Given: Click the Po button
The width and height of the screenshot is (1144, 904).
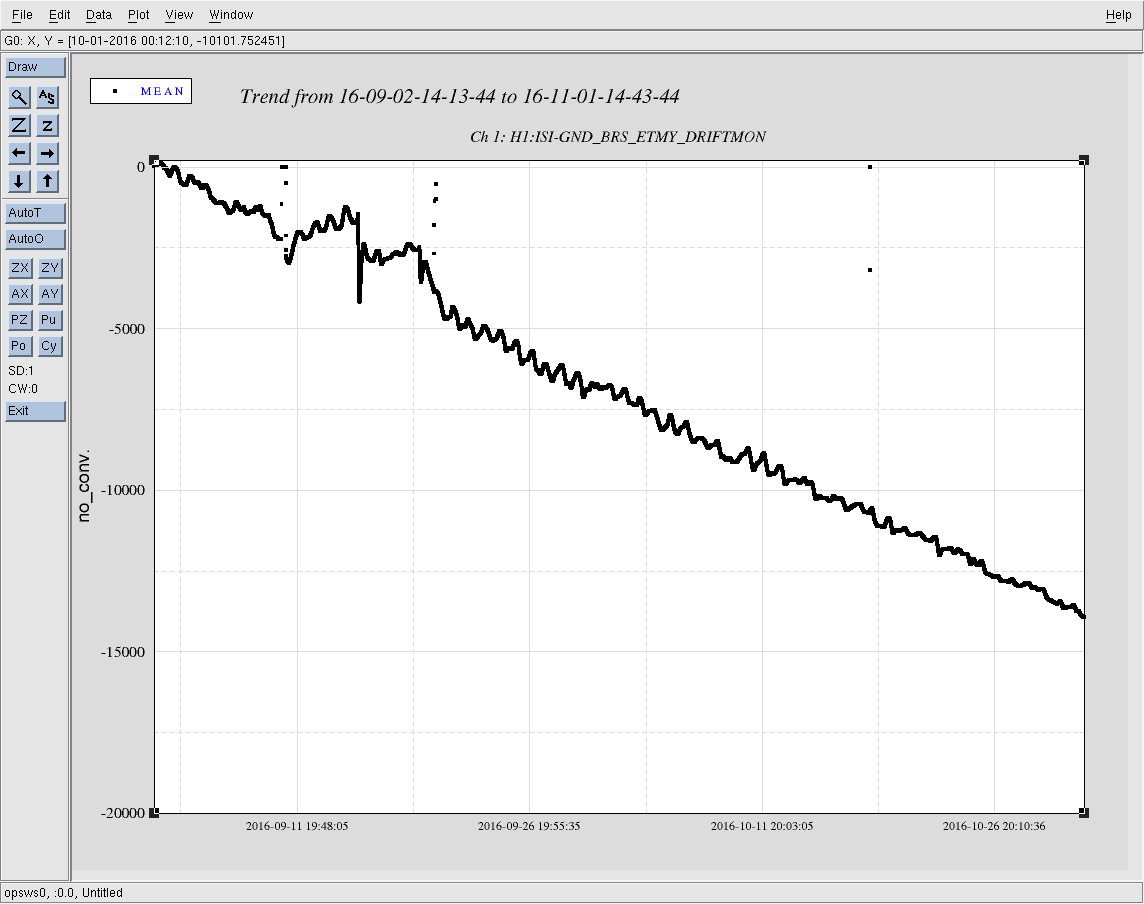Looking at the screenshot, I should (x=20, y=346).
